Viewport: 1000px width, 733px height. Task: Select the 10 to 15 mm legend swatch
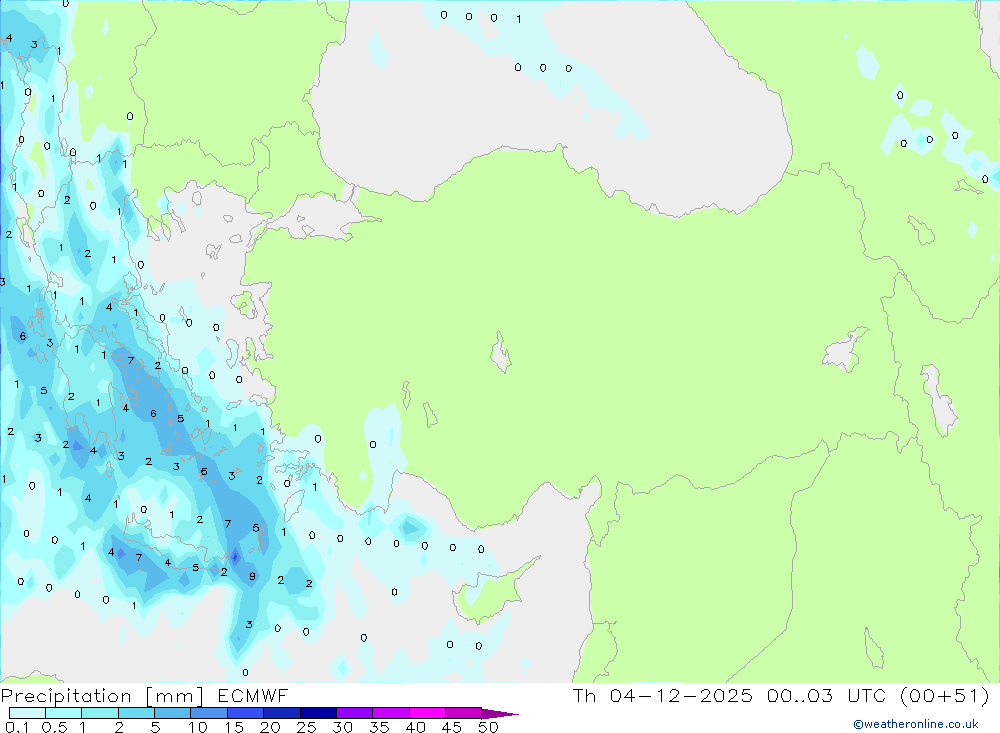tap(209, 713)
